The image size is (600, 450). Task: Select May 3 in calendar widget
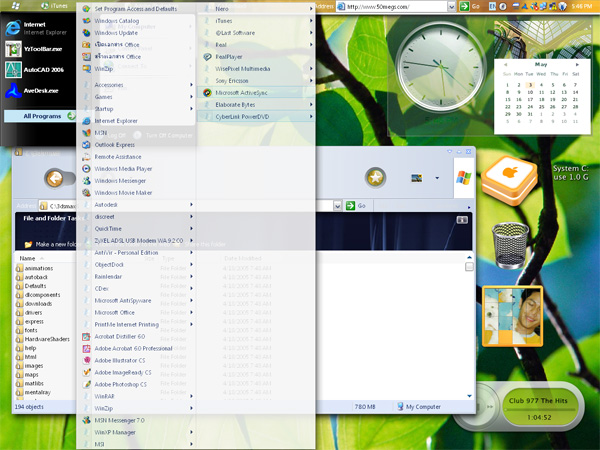[x=530, y=85]
